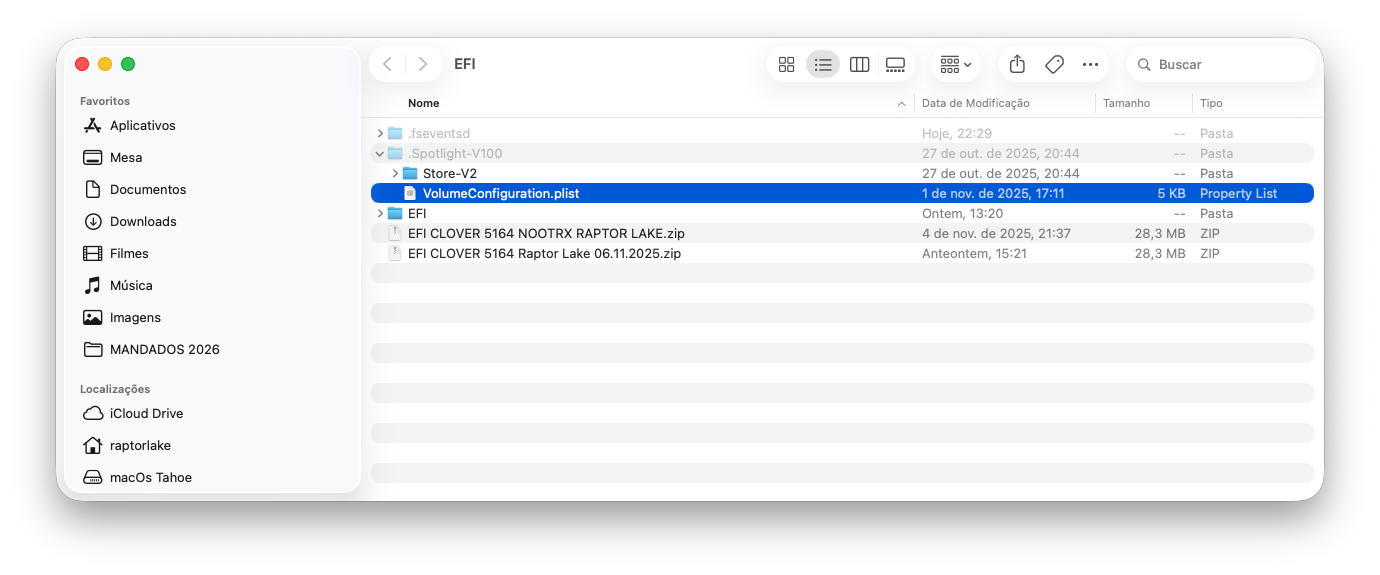Open the group-by dropdown in toolbar
This screenshot has height=575, width=1380.
[x=956, y=64]
